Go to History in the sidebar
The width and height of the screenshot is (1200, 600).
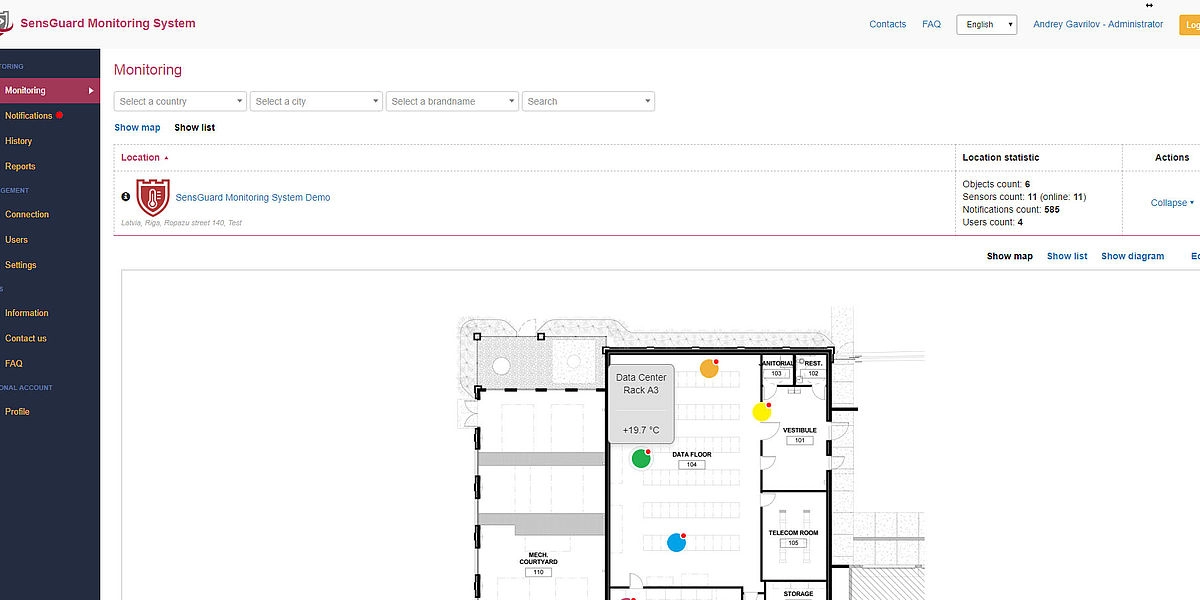point(19,141)
